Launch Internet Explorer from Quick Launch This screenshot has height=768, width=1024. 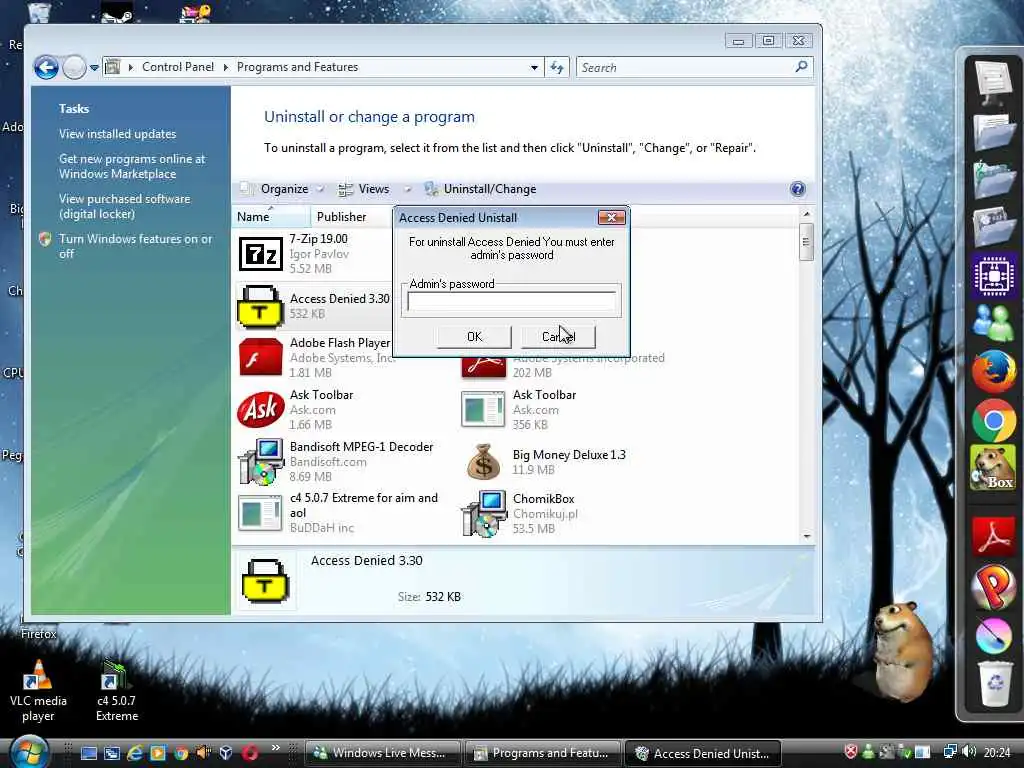135,753
